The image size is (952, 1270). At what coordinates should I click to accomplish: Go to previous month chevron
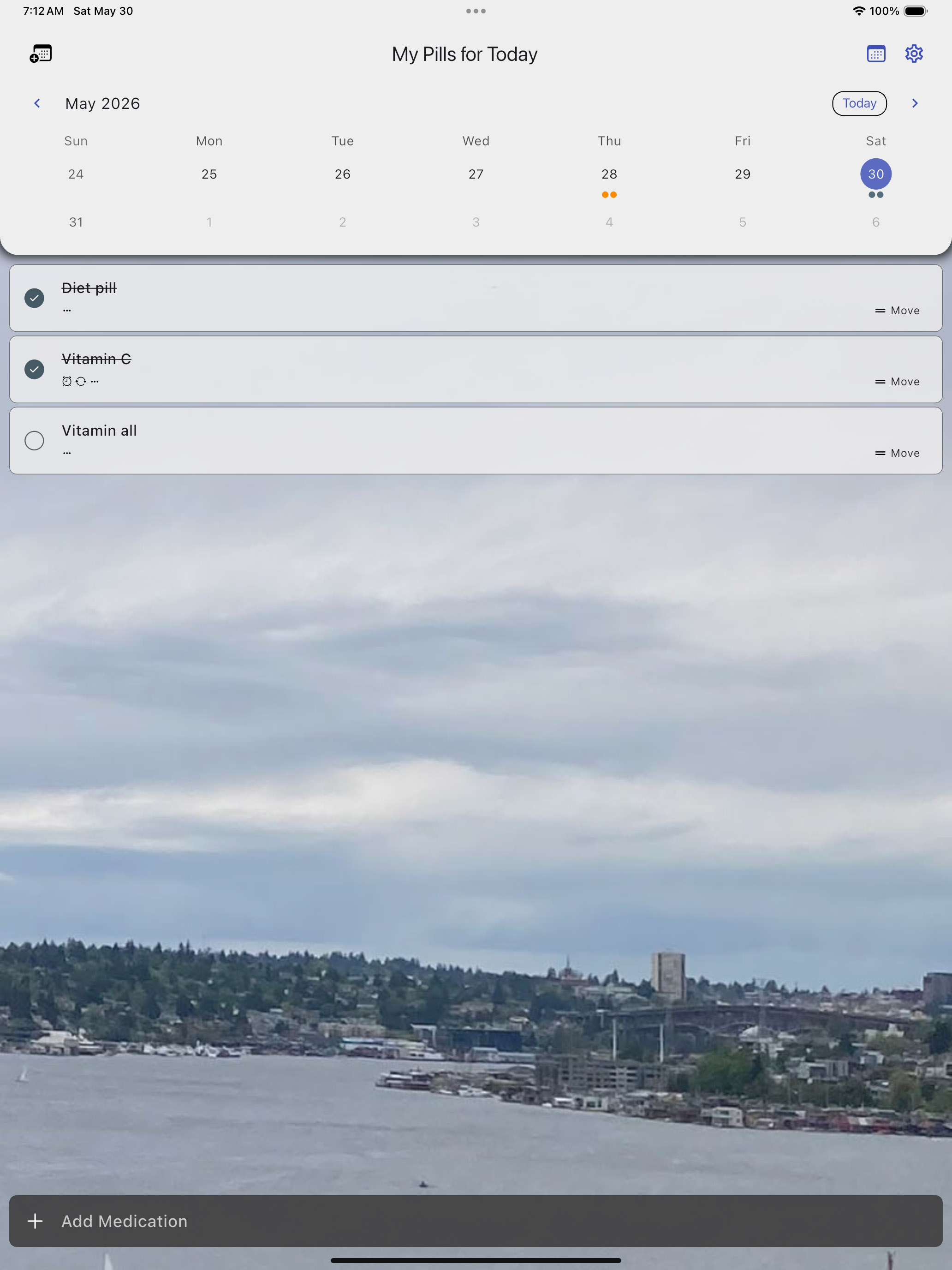37,103
